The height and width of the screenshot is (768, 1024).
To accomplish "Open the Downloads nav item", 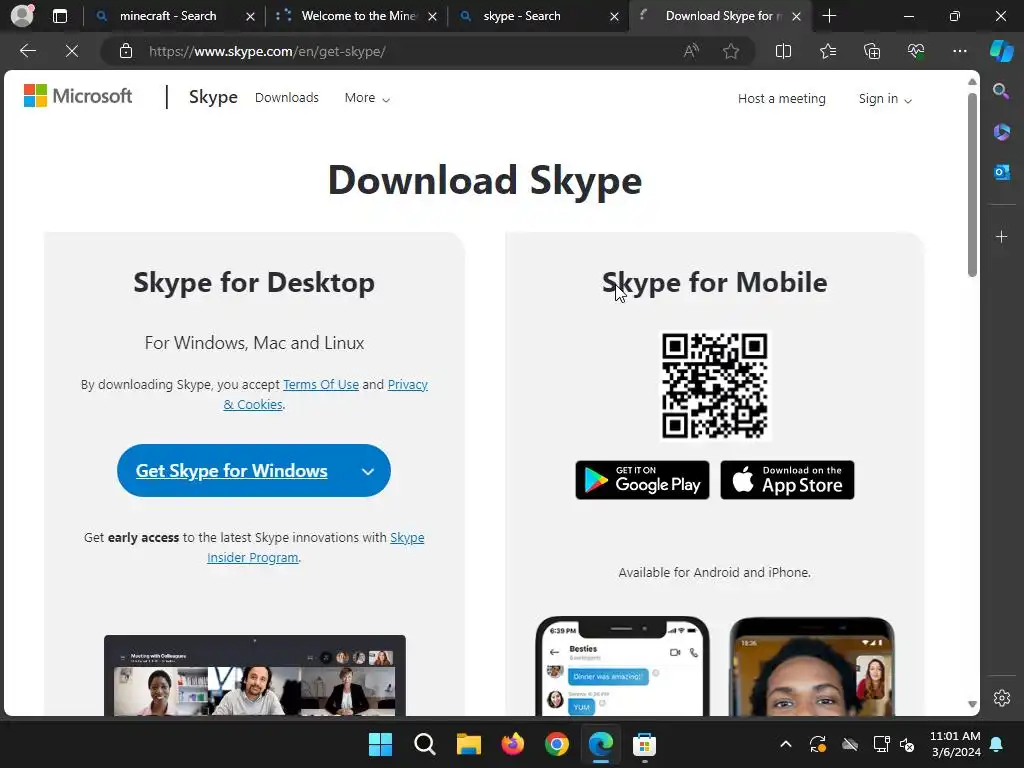I will (x=287, y=97).
